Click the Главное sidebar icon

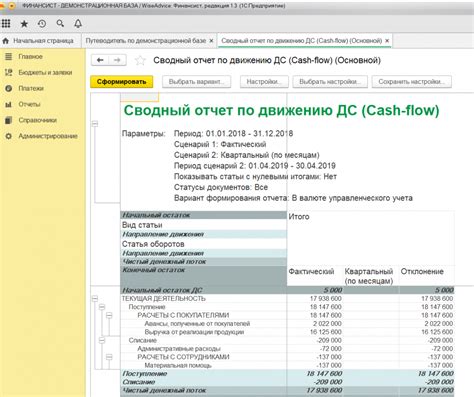[9, 57]
